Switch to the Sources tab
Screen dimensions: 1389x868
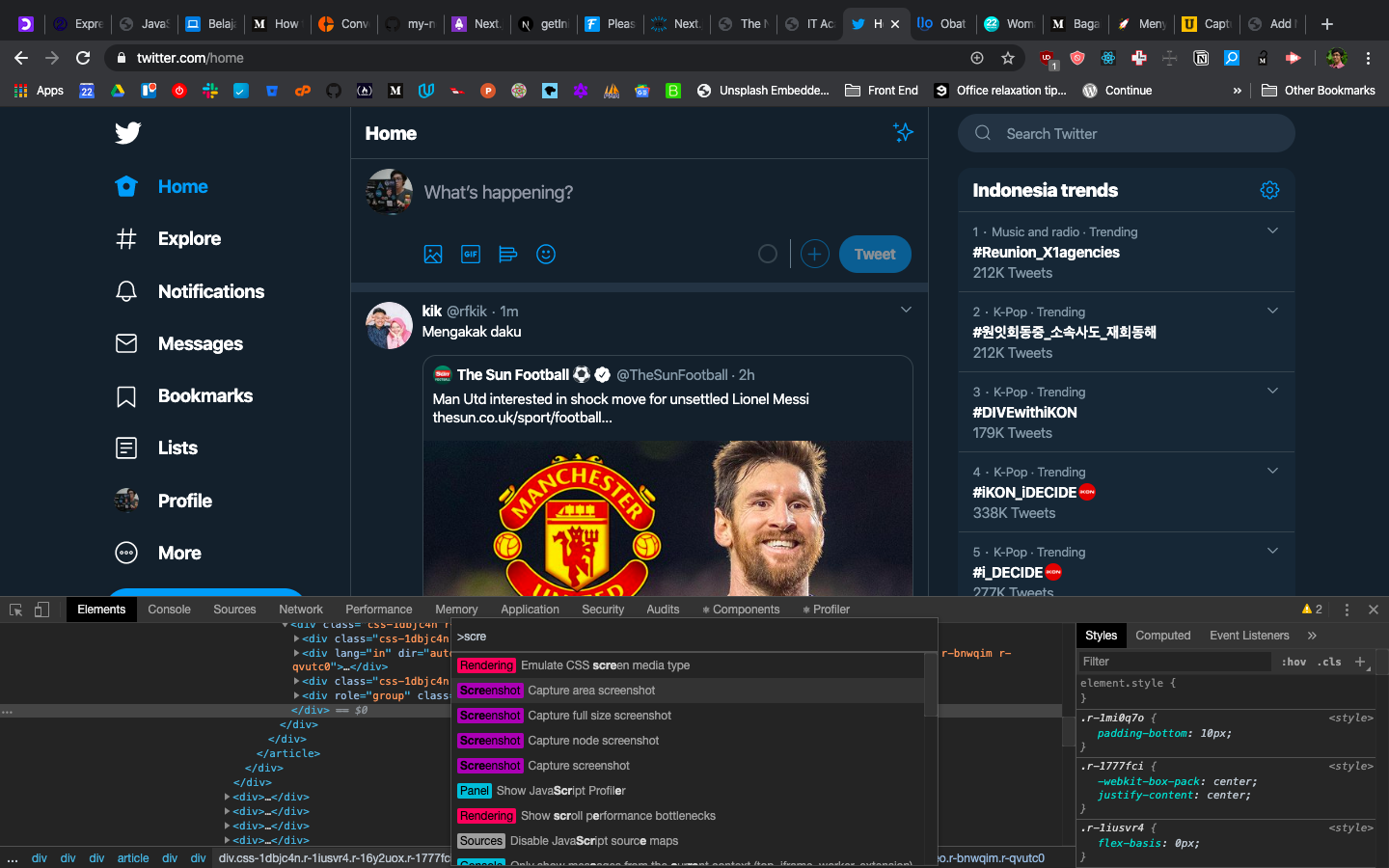234,610
